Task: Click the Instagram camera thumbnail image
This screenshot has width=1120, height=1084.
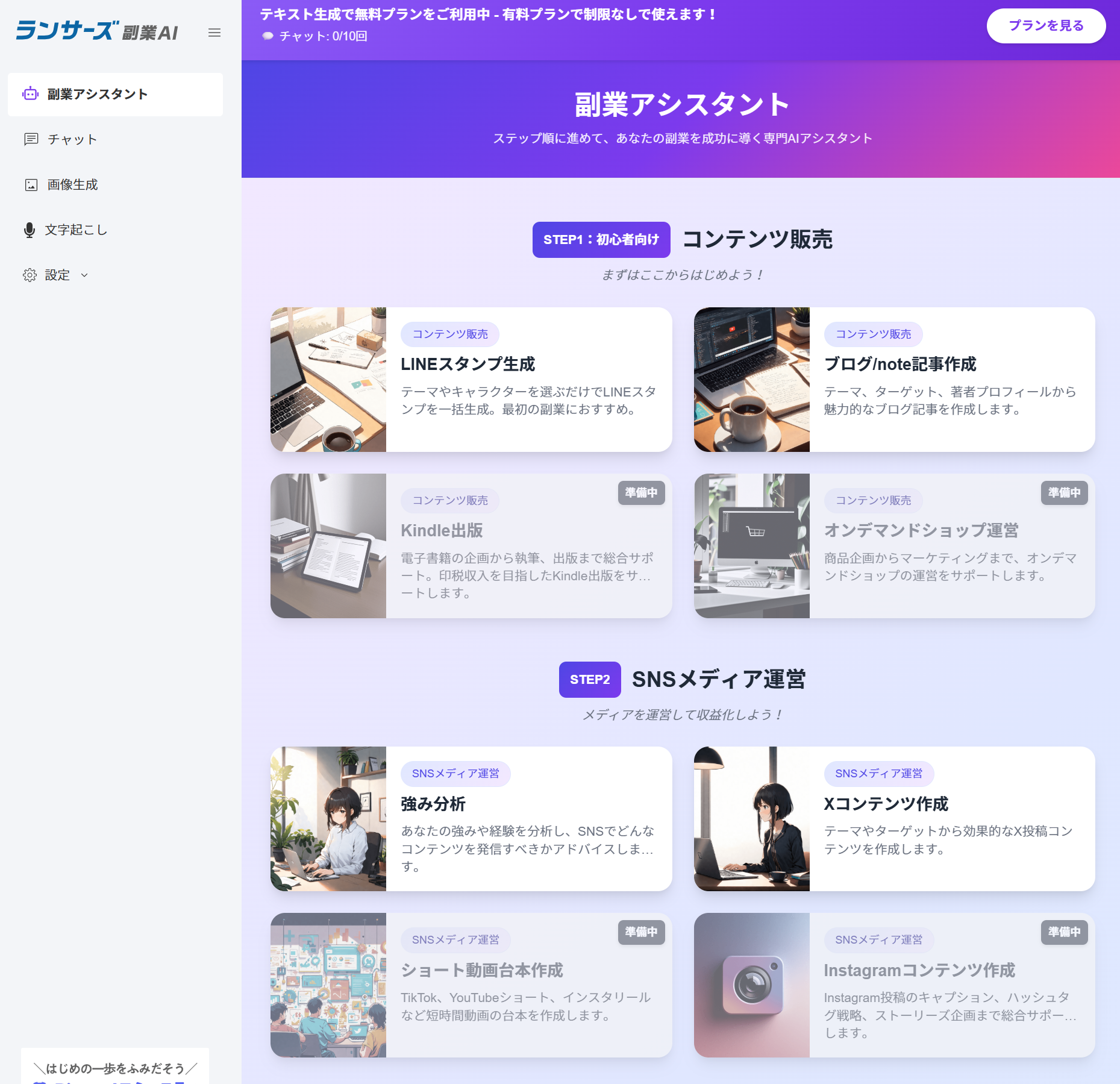Action: (x=751, y=985)
